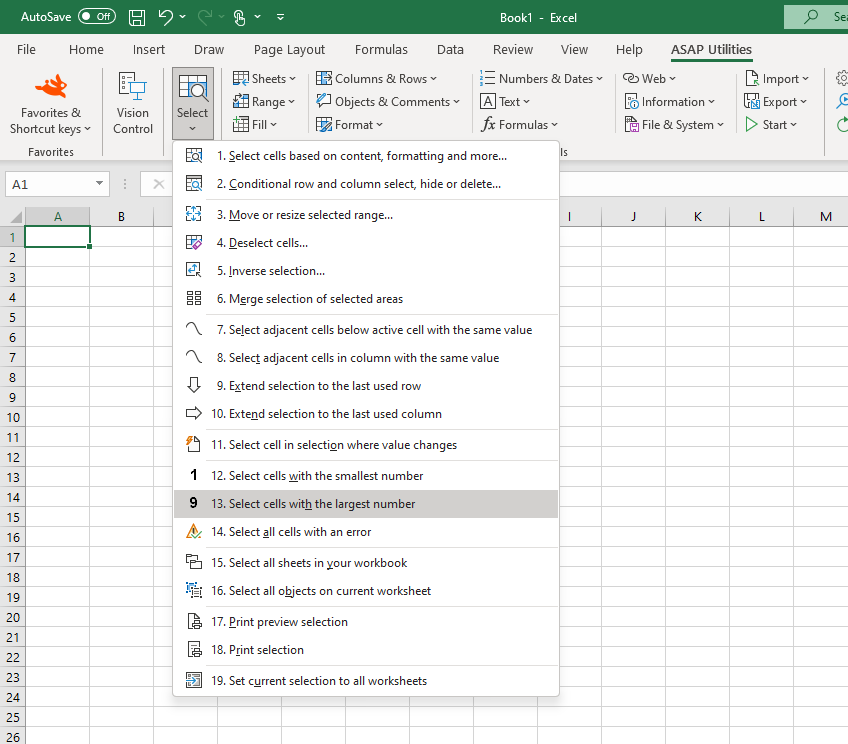Switch to the Help tab
848x744 pixels.
point(629,50)
